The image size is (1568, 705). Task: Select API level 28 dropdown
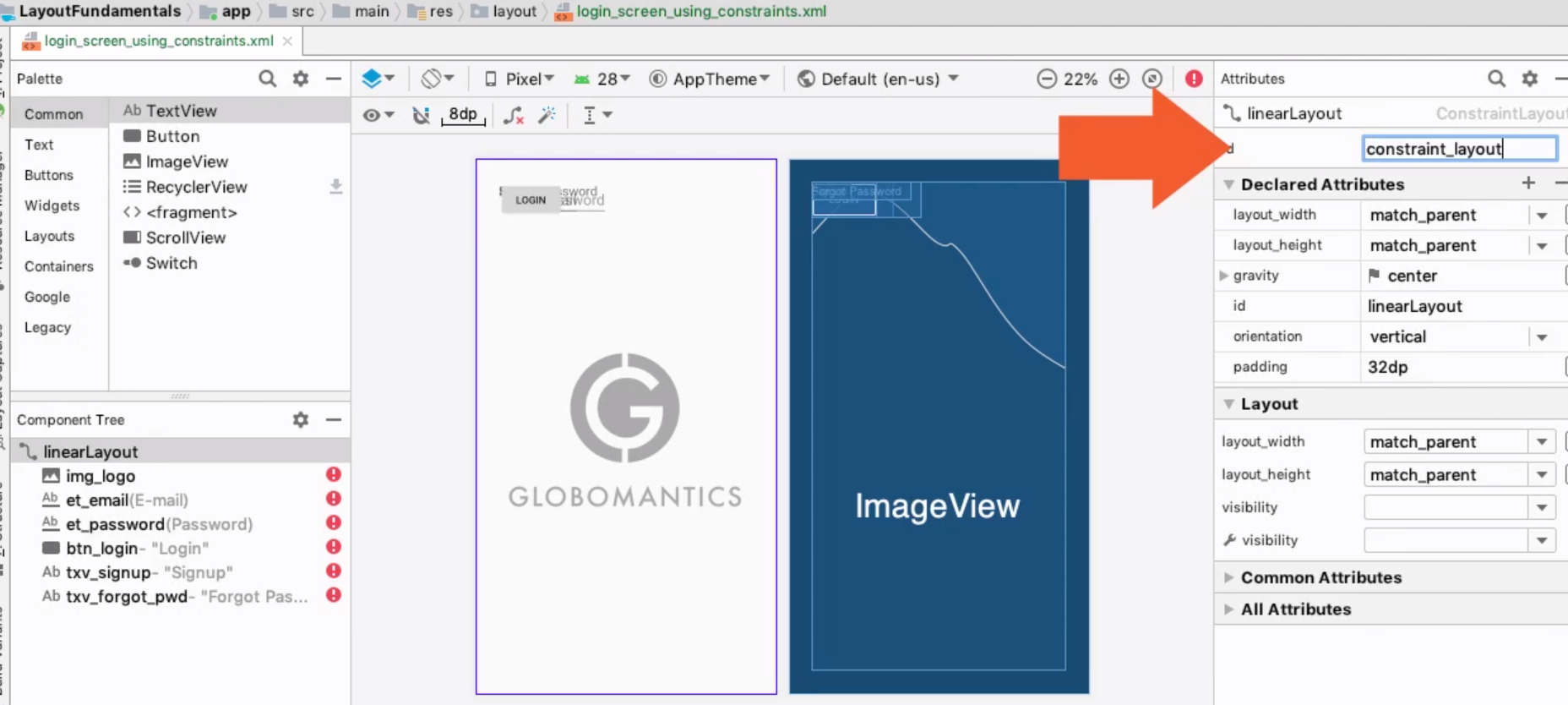coord(602,79)
